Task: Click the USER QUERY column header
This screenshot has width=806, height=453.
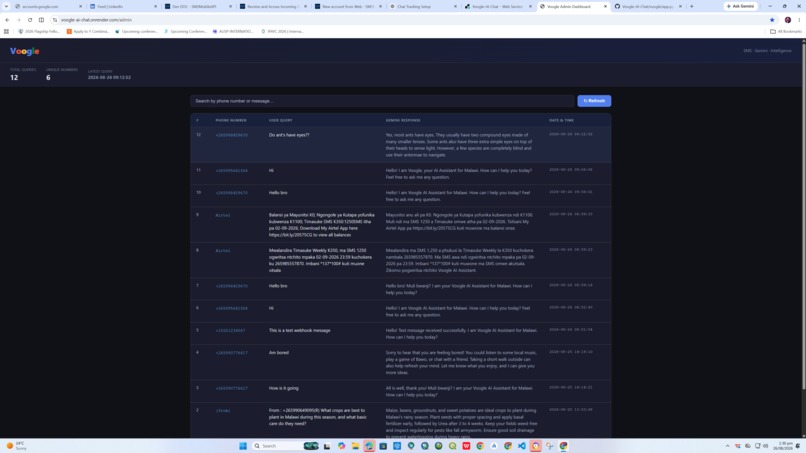Action: tap(281, 120)
